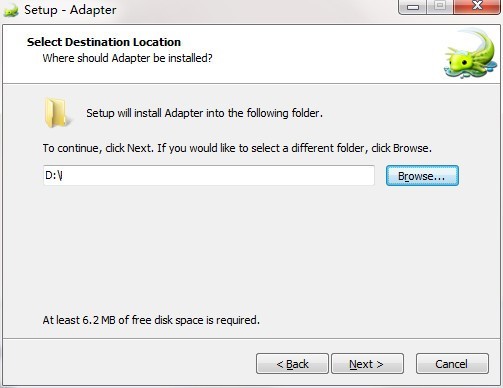Image resolution: width=503 pixels, height=388 pixels.
Task: Continue the installation with Next
Action: tap(367, 364)
